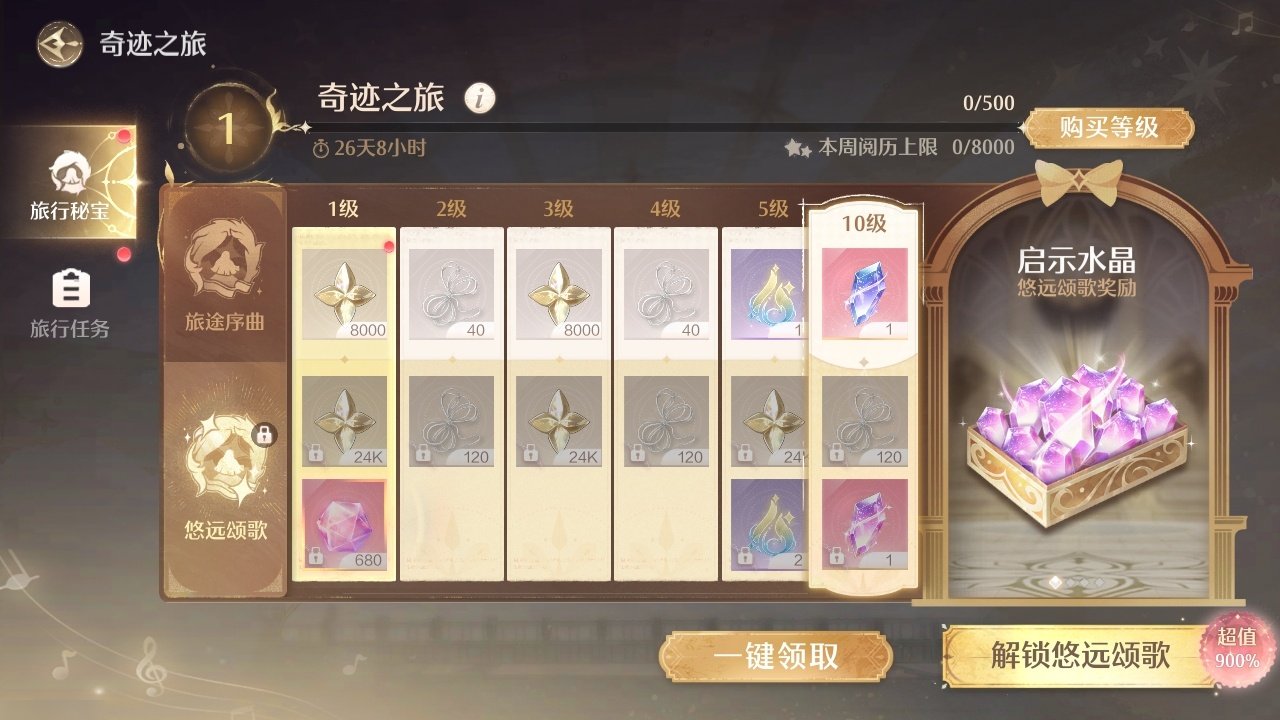Tap the level 2 thread reward of 40
Viewport: 1280px width, 720px height.
pyautogui.click(x=451, y=294)
